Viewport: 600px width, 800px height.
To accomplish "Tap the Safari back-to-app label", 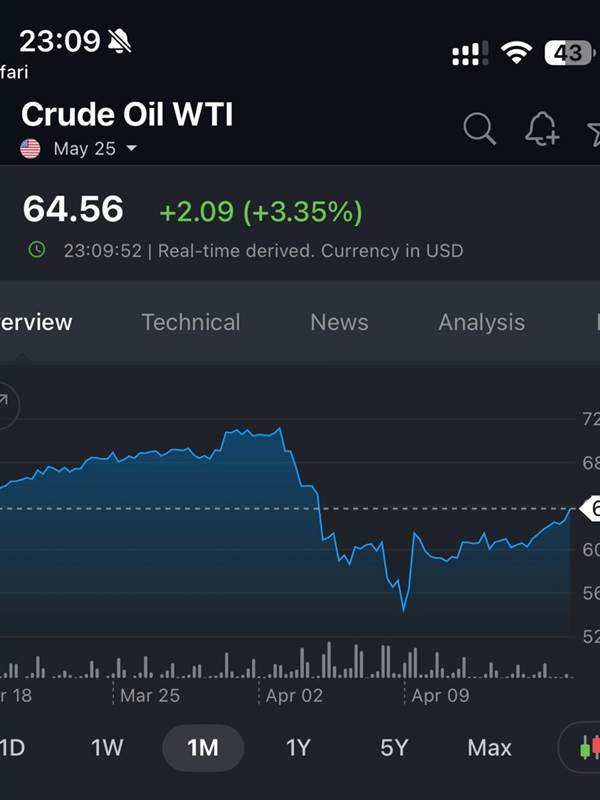I will tap(14, 72).
